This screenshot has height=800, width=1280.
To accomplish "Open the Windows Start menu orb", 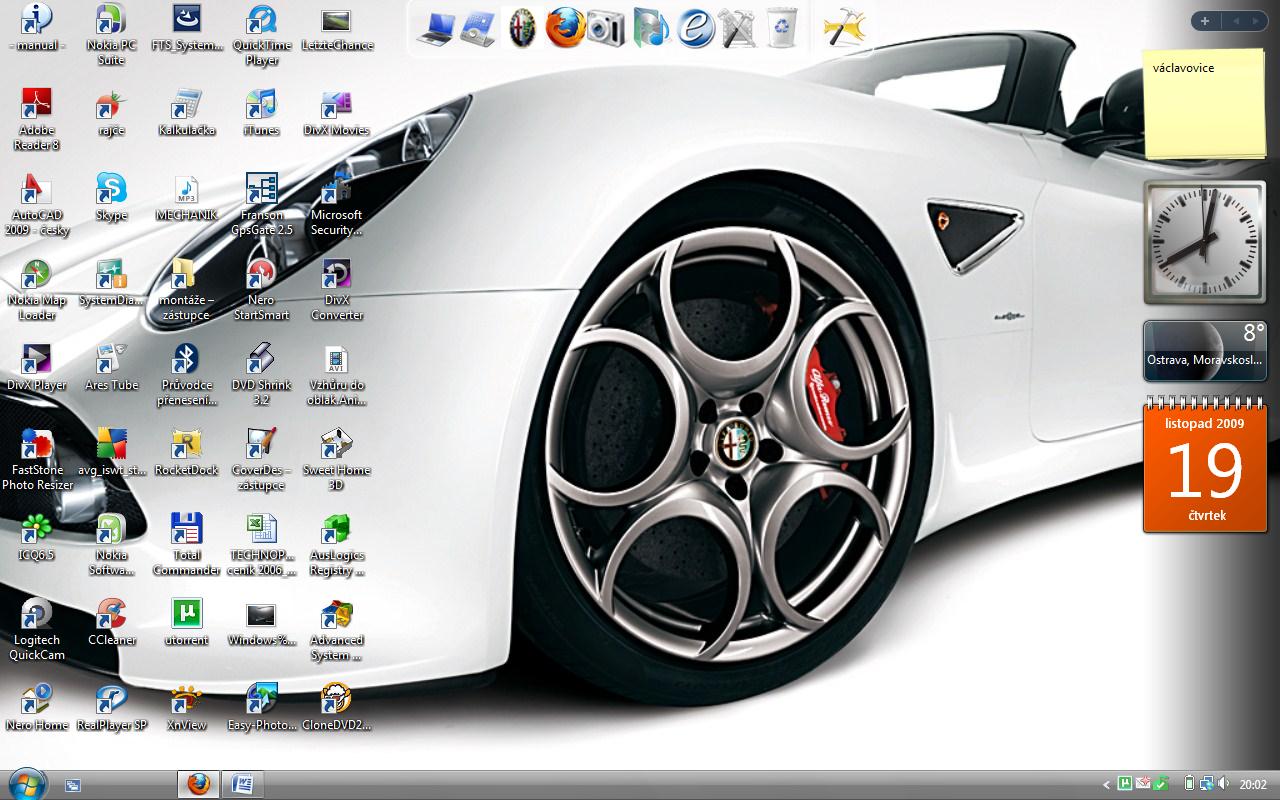I will click(26, 784).
